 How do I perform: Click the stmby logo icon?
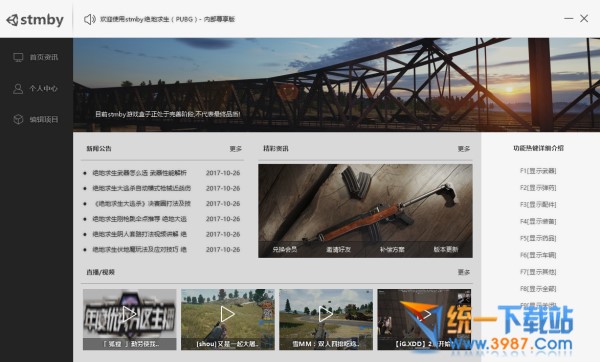[x=12, y=20]
